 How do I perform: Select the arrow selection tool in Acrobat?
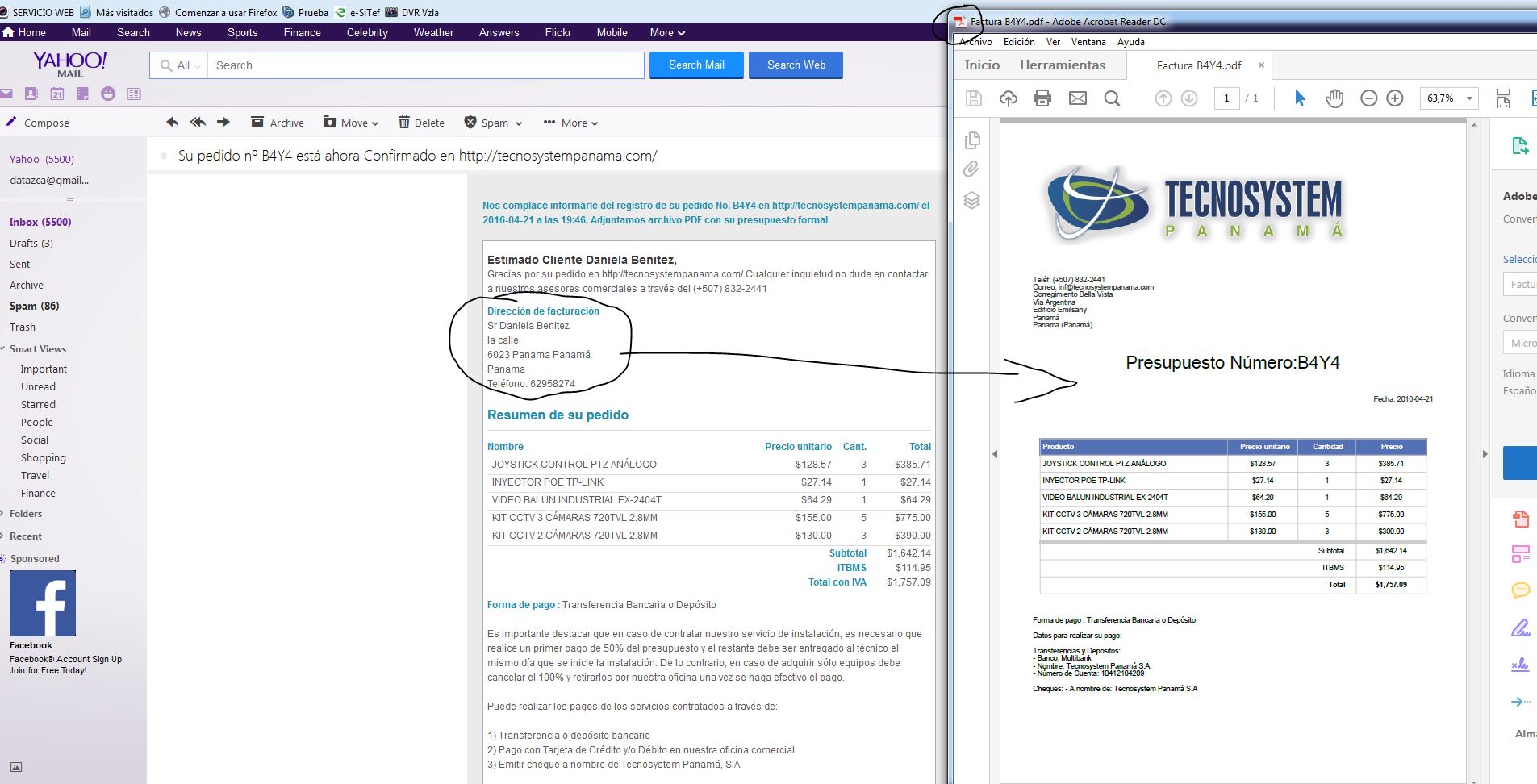click(x=1300, y=98)
